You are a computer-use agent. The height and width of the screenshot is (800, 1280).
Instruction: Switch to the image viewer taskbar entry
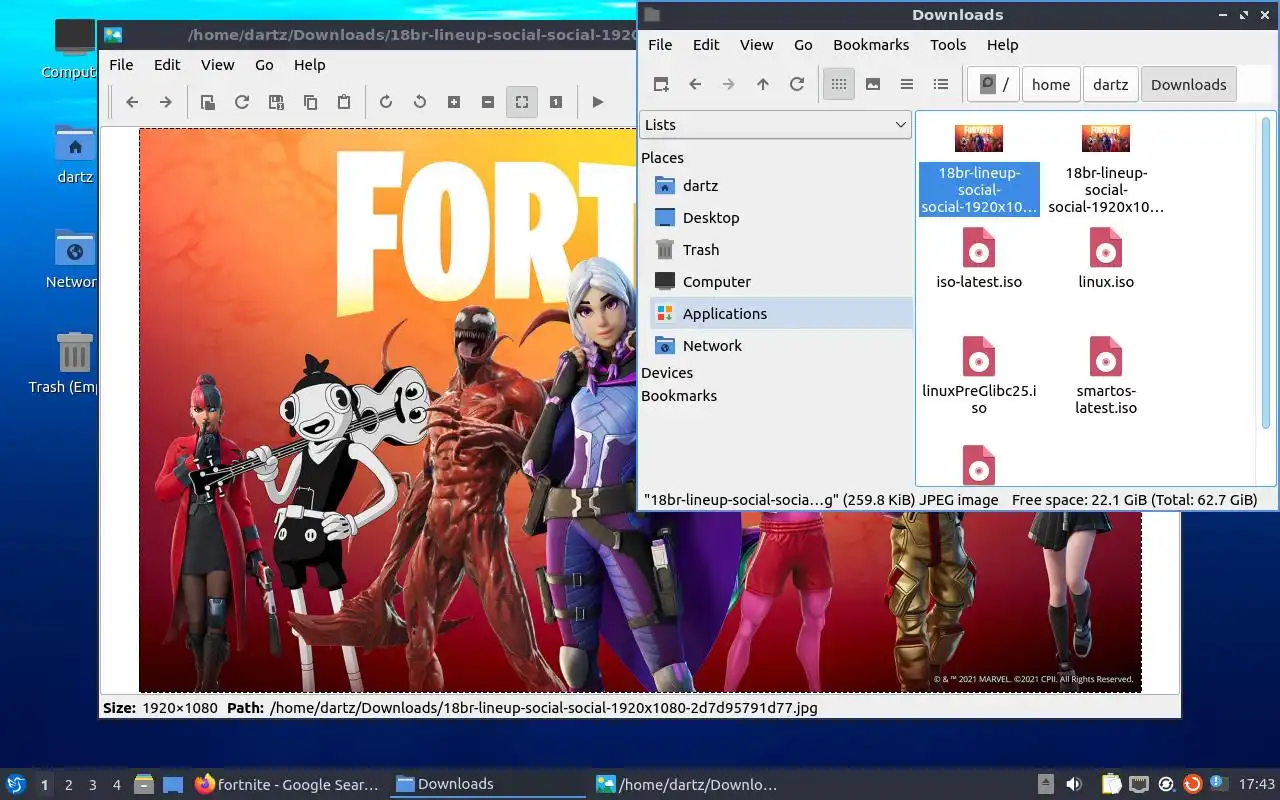coord(687,785)
